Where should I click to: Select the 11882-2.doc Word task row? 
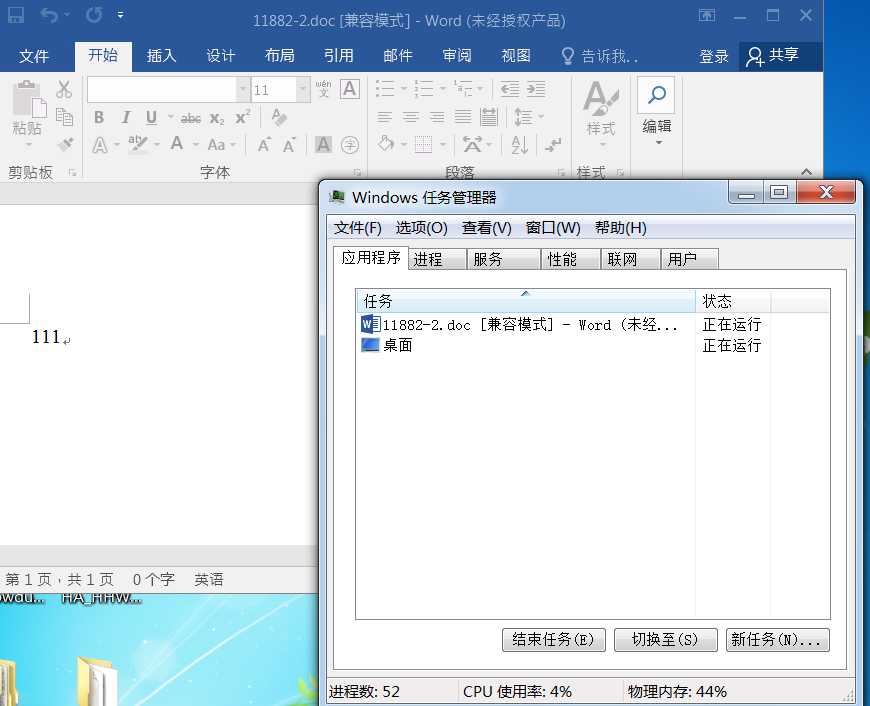tap(593, 325)
